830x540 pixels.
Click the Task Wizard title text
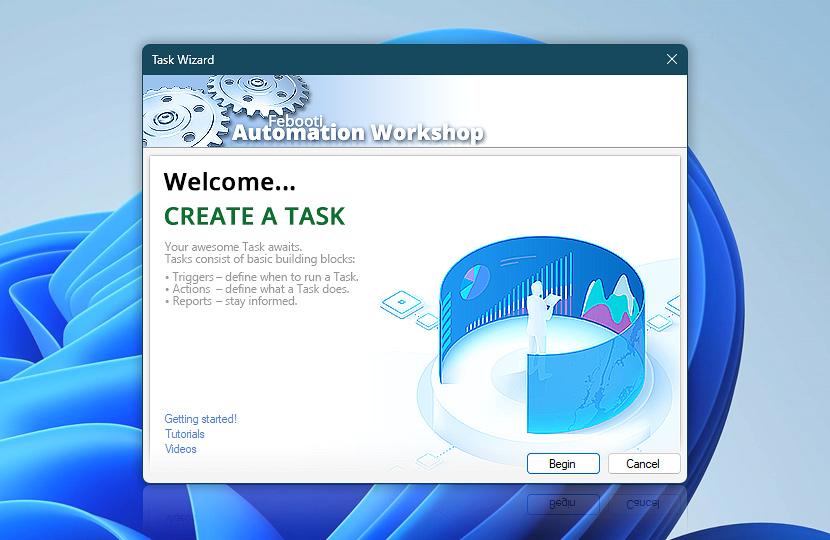(183, 60)
